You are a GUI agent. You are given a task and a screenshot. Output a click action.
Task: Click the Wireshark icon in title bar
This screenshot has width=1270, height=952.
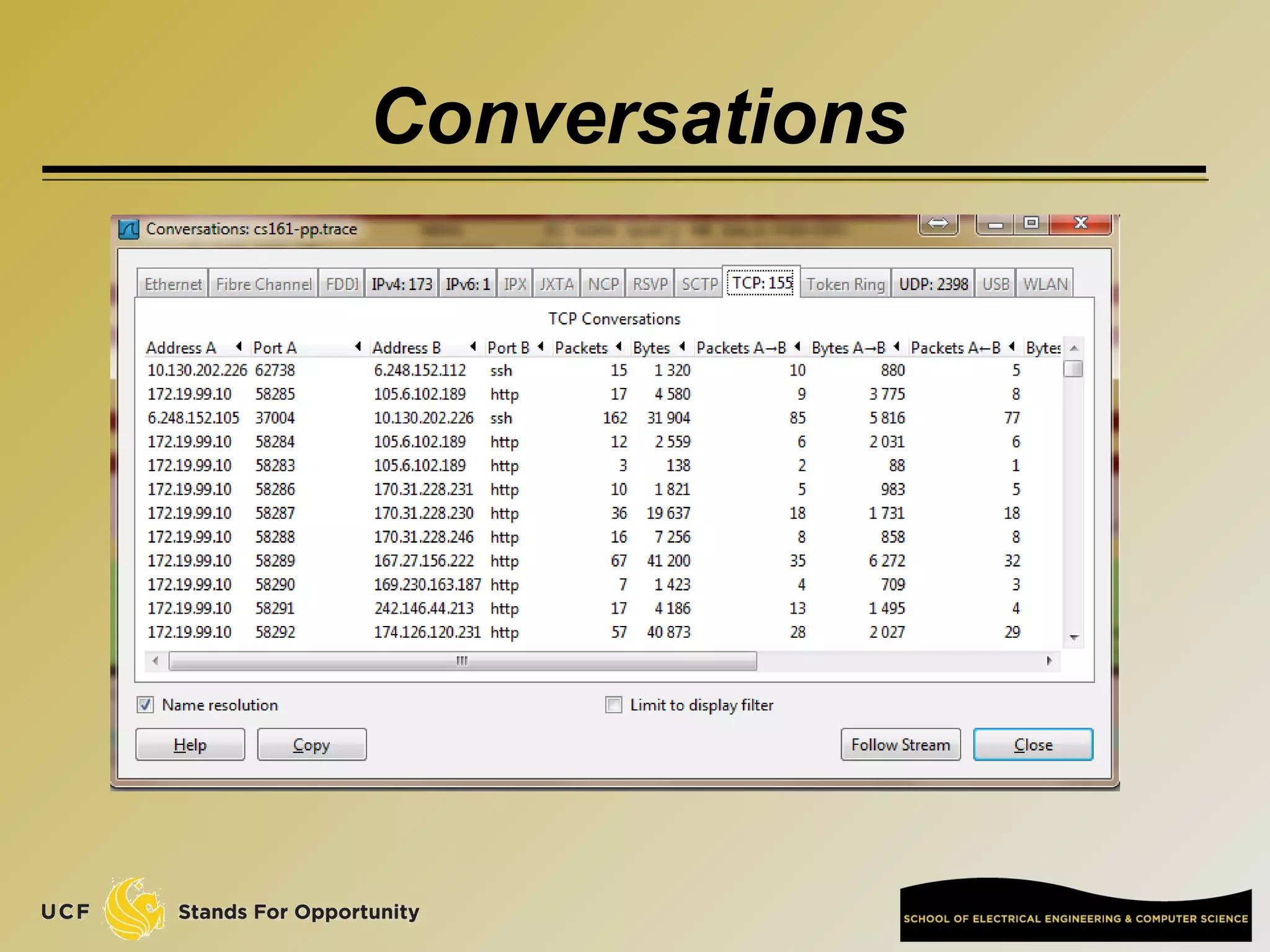(128, 229)
